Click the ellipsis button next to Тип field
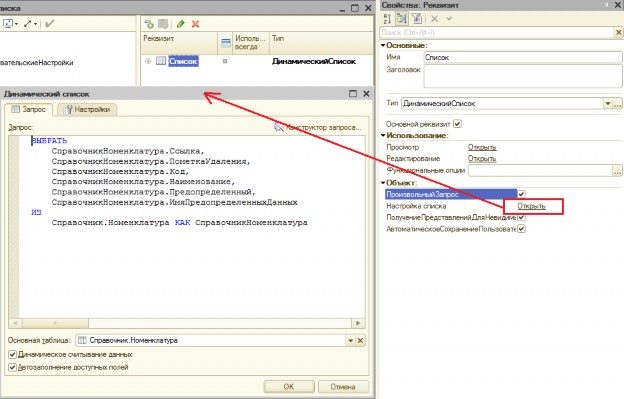Image resolution: width=624 pixels, height=399 pixels. [617, 104]
